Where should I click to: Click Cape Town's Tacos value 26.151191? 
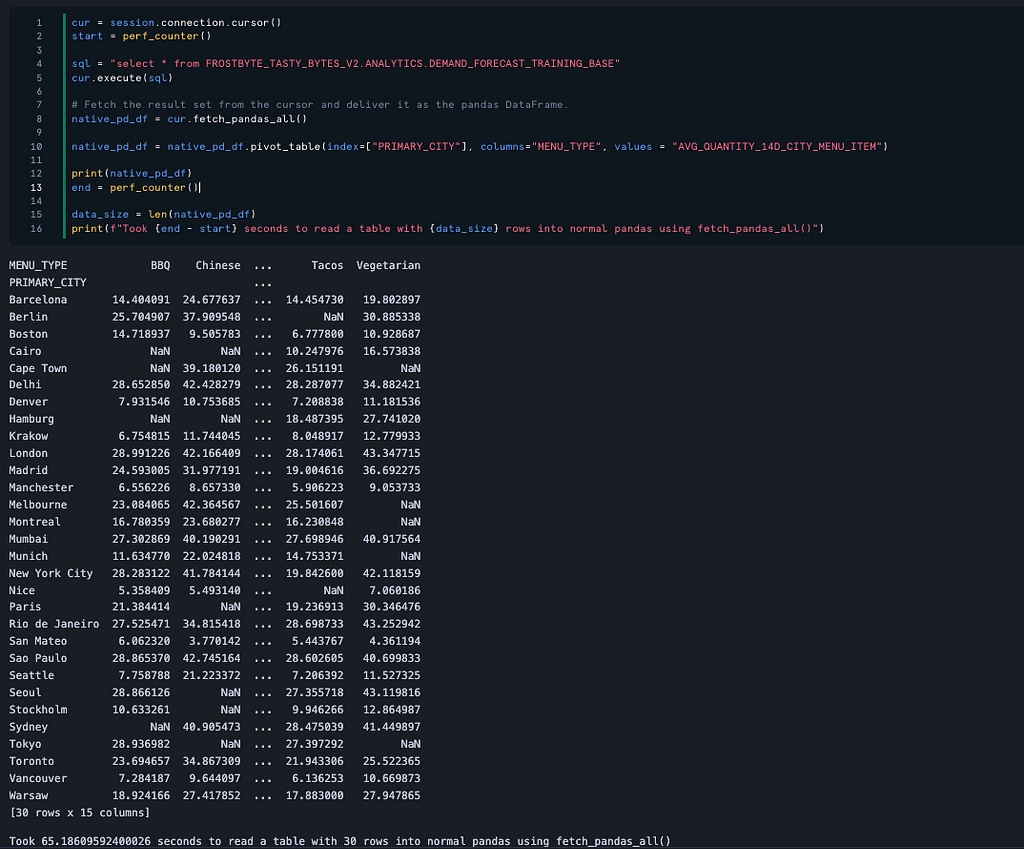click(x=315, y=368)
